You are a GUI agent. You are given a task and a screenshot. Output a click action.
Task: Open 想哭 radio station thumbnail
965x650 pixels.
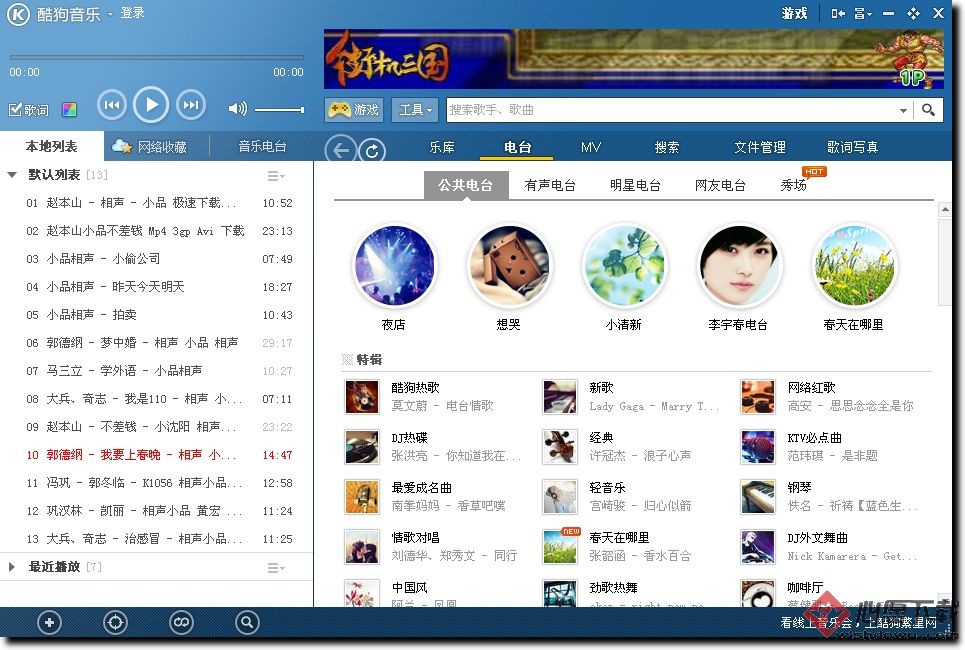(x=509, y=265)
